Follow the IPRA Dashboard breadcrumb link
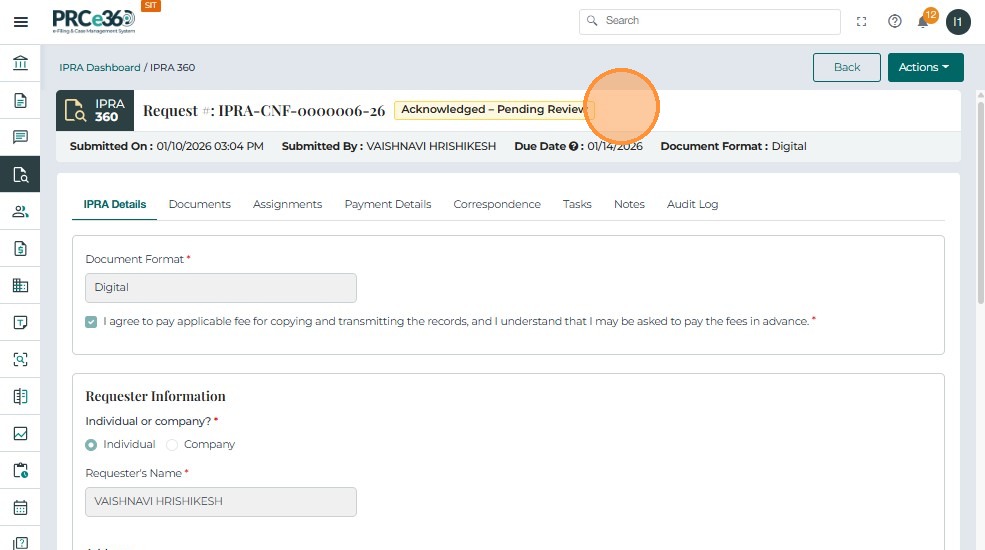985x550 pixels. [x=100, y=67]
